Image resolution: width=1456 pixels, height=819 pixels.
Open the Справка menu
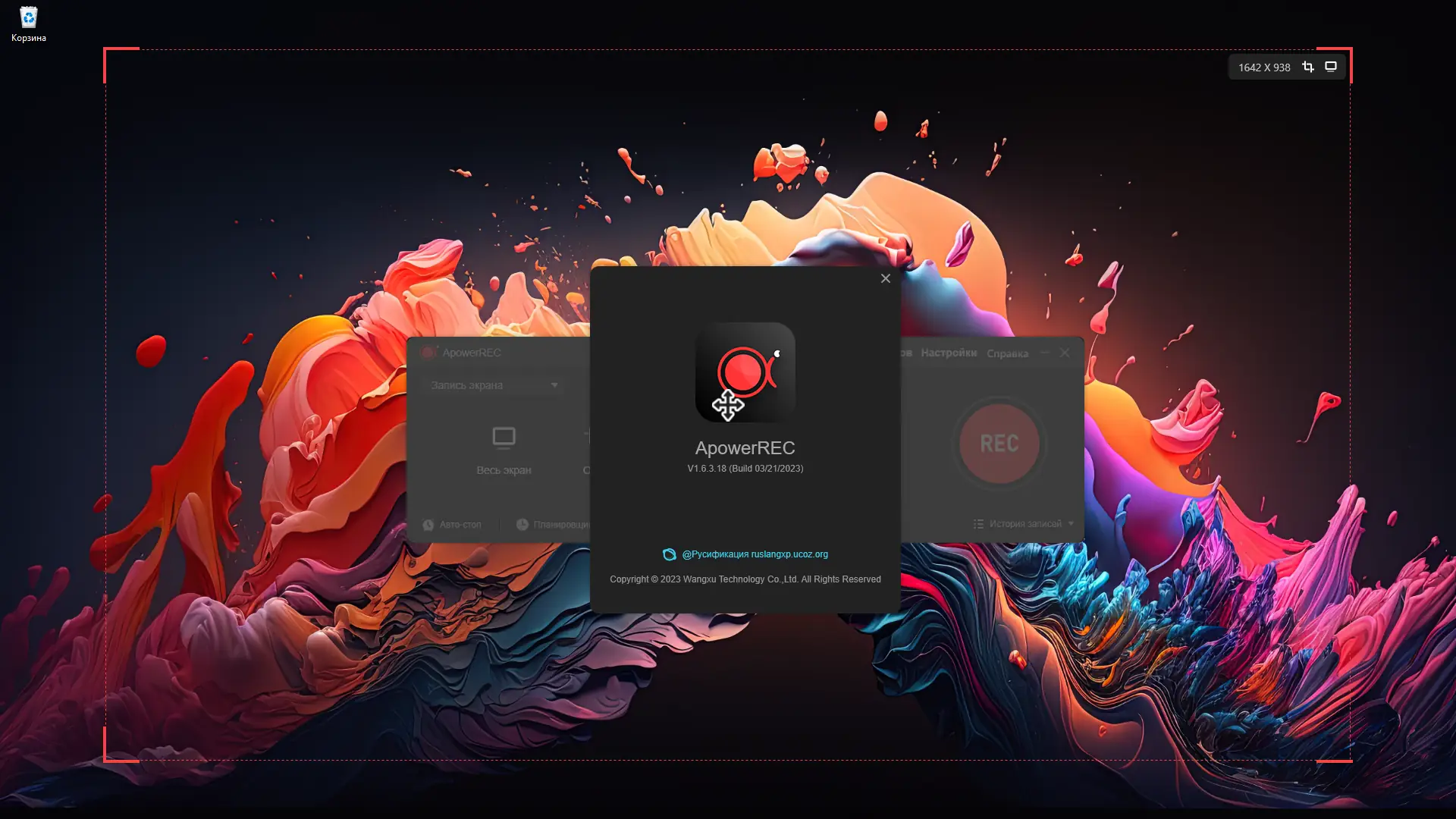pos(1007,353)
